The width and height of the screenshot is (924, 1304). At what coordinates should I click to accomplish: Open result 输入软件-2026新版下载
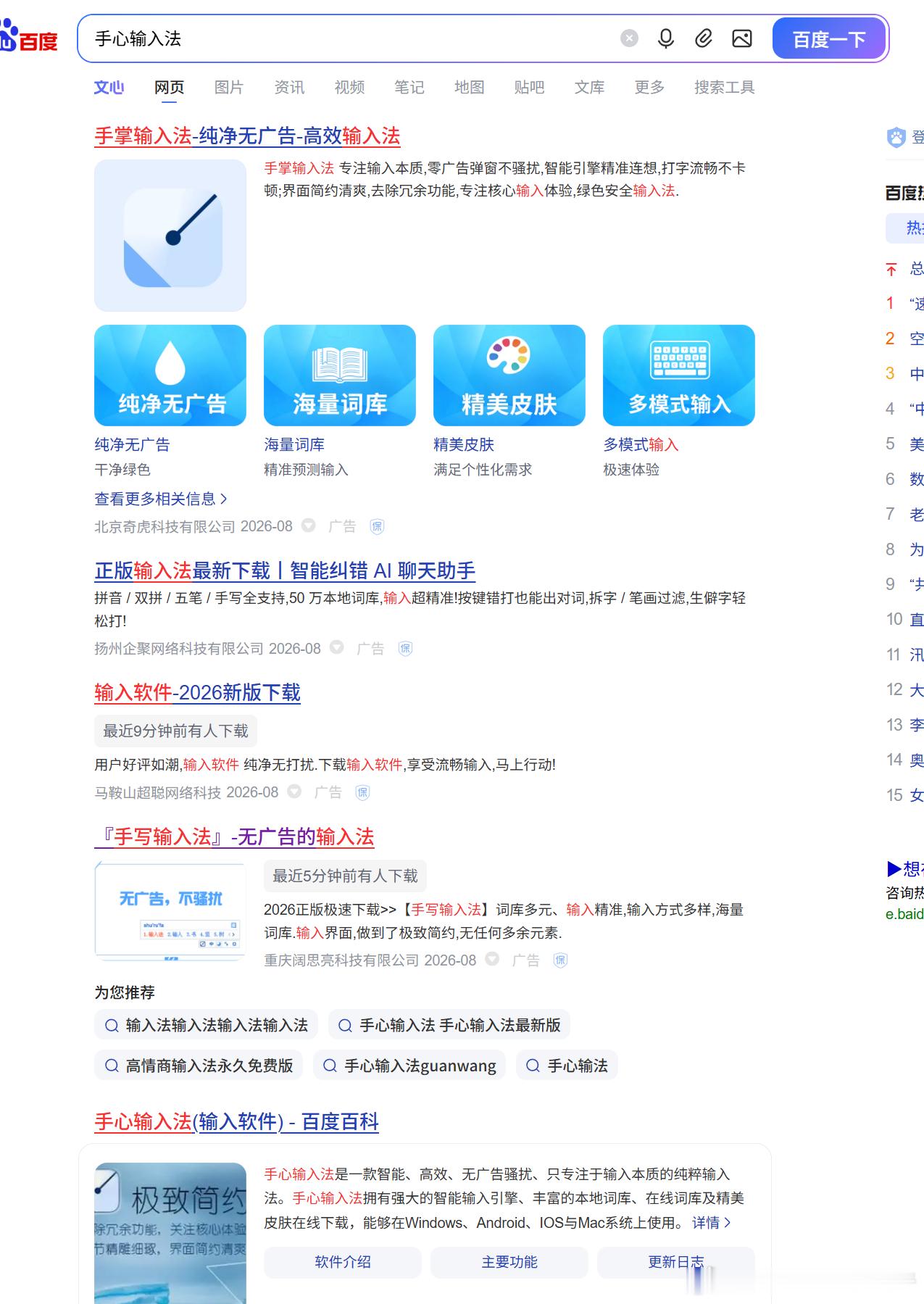pyautogui.click(x=197, y=692)
